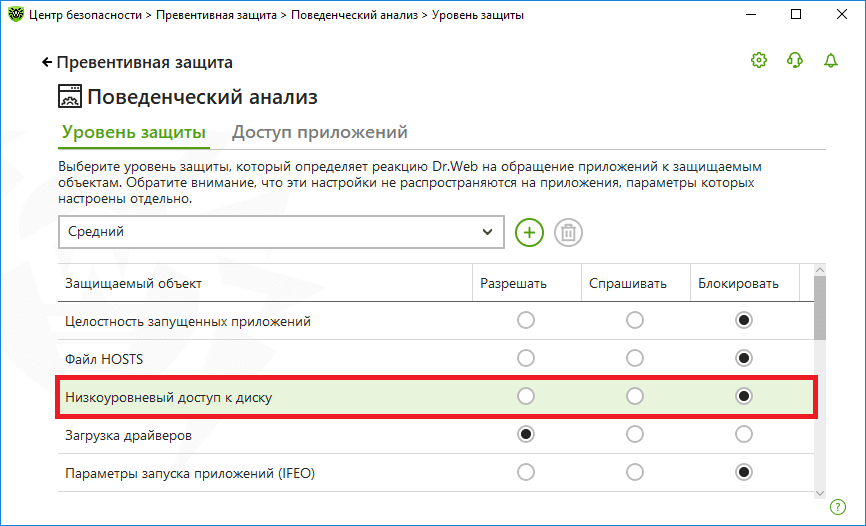Click the Блокировать column header
This screenshot has width=866, height=526.
pos(744,283)
